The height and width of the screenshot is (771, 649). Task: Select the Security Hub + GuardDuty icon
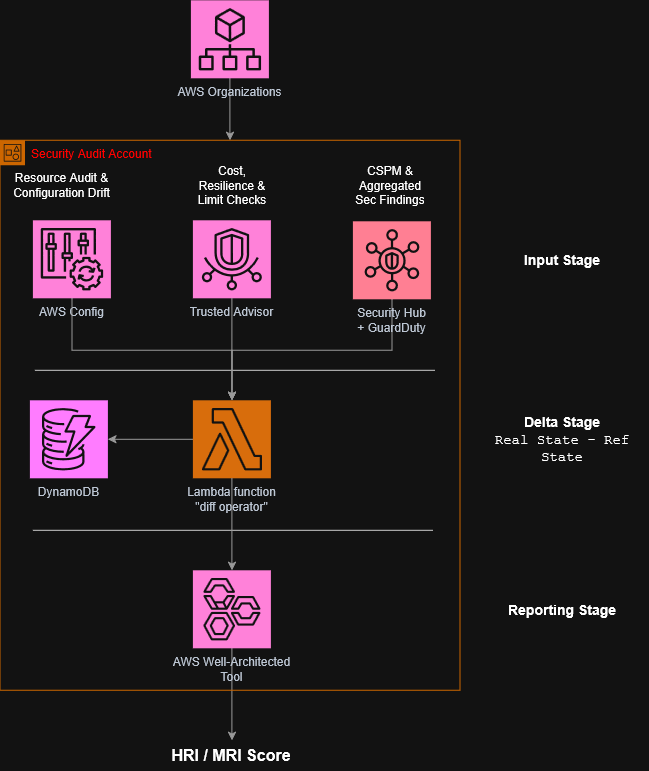[x=392, y=260]
